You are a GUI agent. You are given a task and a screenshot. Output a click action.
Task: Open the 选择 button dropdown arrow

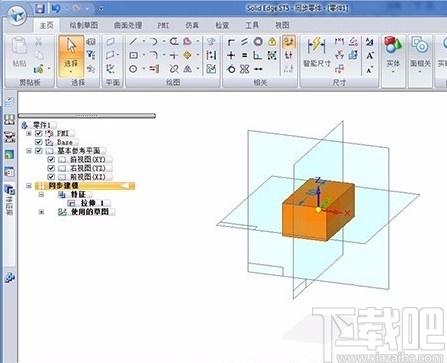tap(71, 72)
